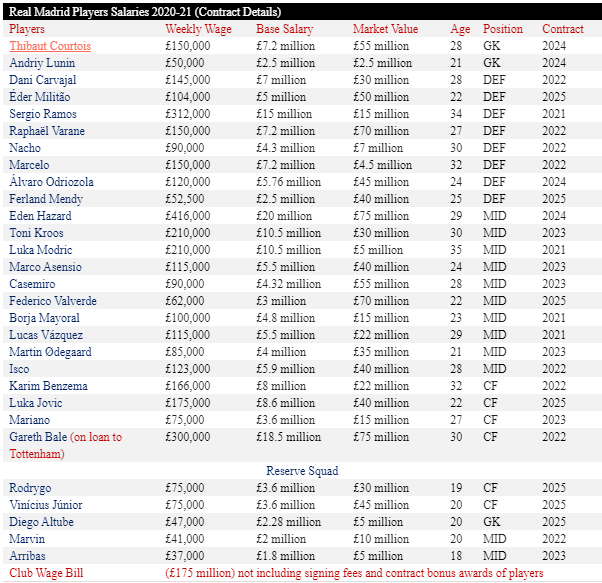Click Gareth Bale's £300,000 weekly wage
This screenshot has width=602, height=583.
coord(188,437)
